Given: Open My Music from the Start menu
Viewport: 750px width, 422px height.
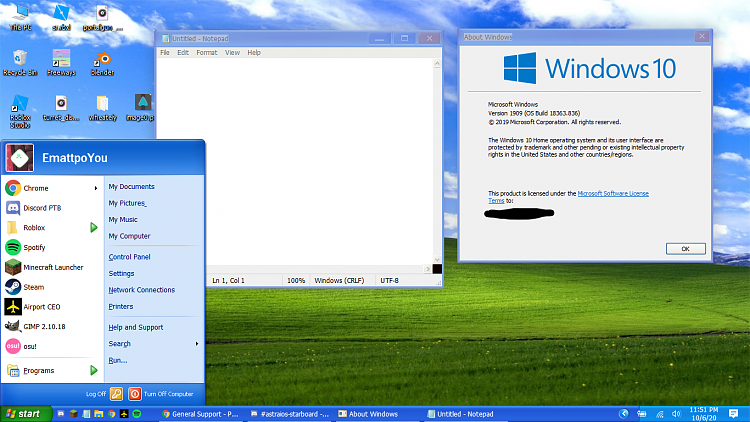Looking at the screenshot, I should pyautogui.click(x=123, y=220).
